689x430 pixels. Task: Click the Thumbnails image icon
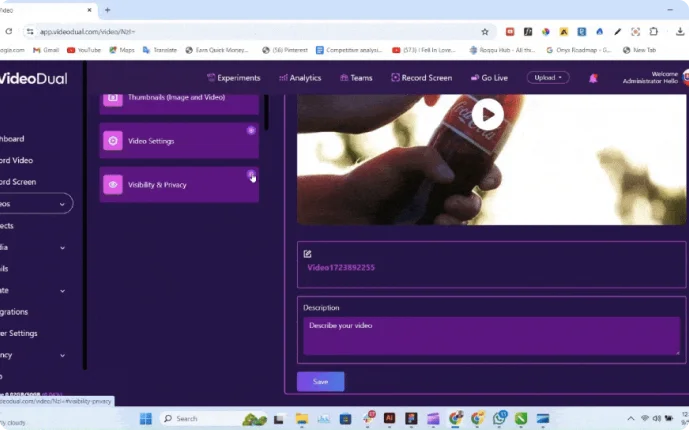click(x=113, y=98)
